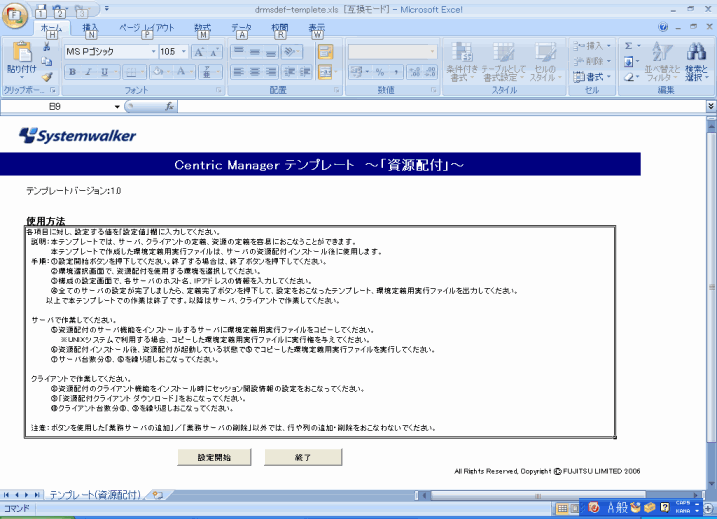
Task: Click the Cut scissors icon
Action: (46, 46)
